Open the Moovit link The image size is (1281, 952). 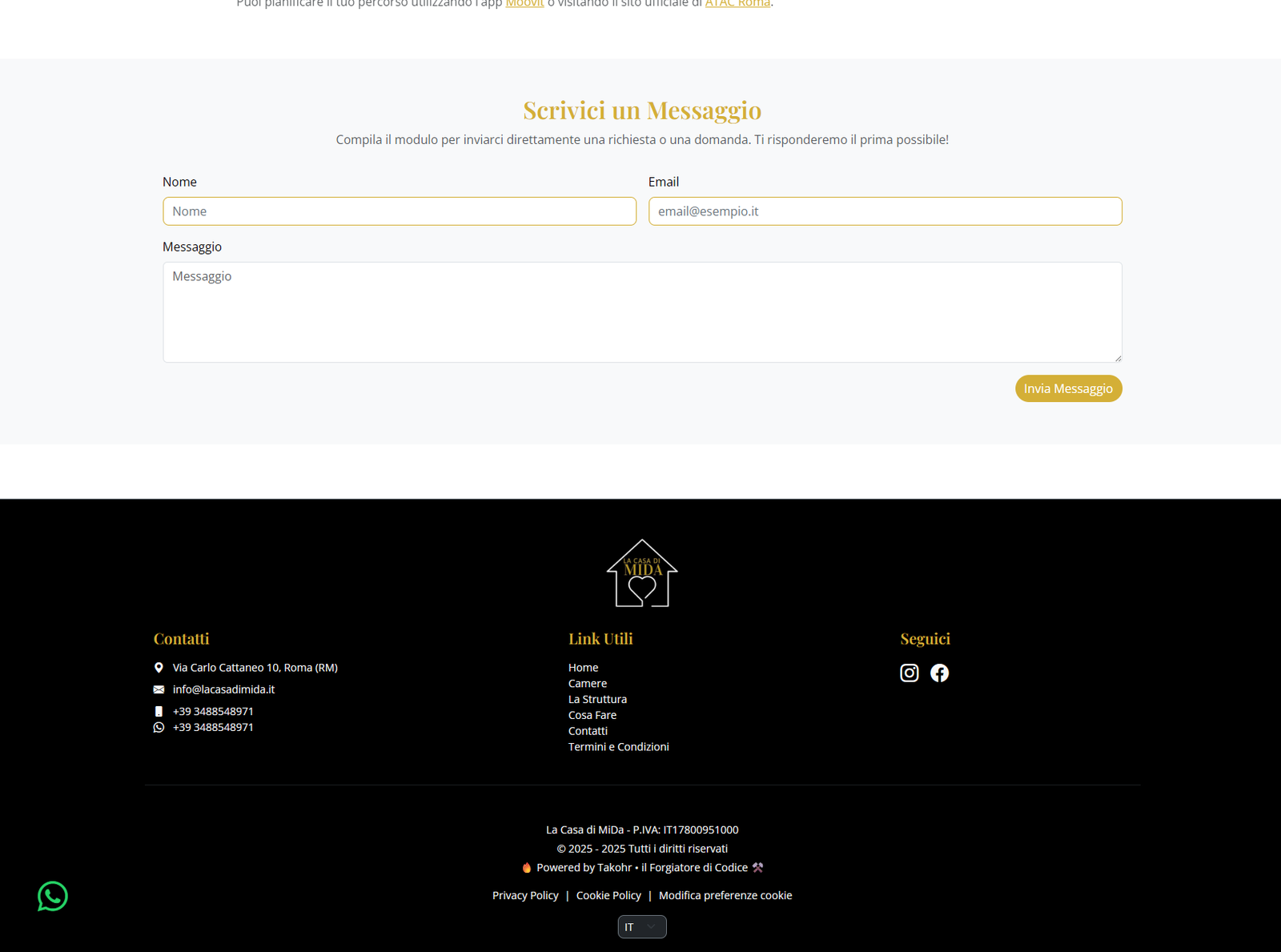coord(524,4)
